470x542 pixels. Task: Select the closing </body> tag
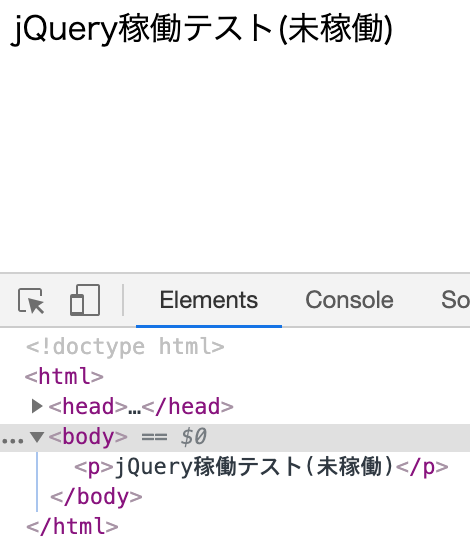click(x=96, y=497)
